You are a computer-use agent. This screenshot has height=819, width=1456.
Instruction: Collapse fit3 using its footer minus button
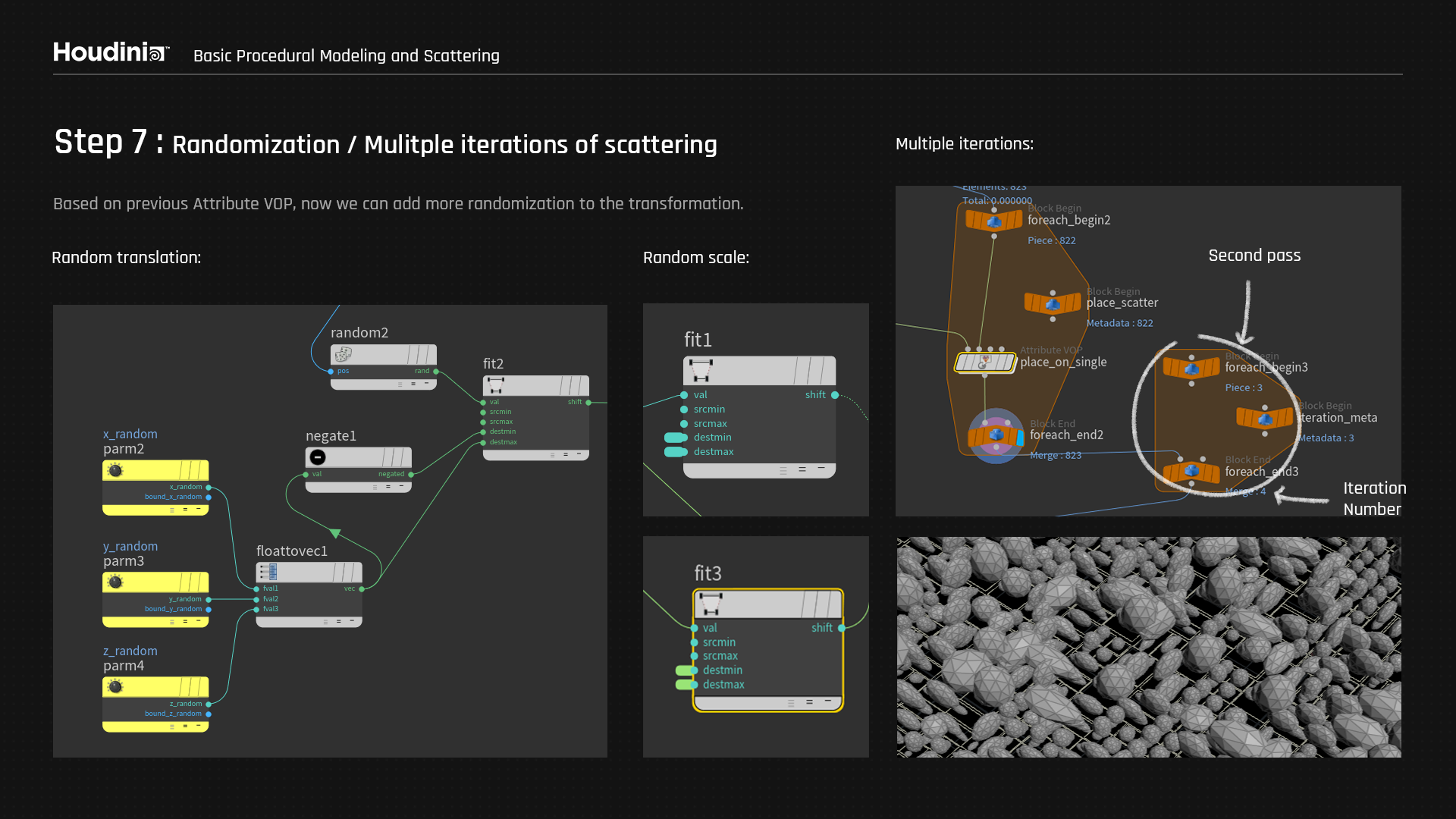[x=828, y=701]
